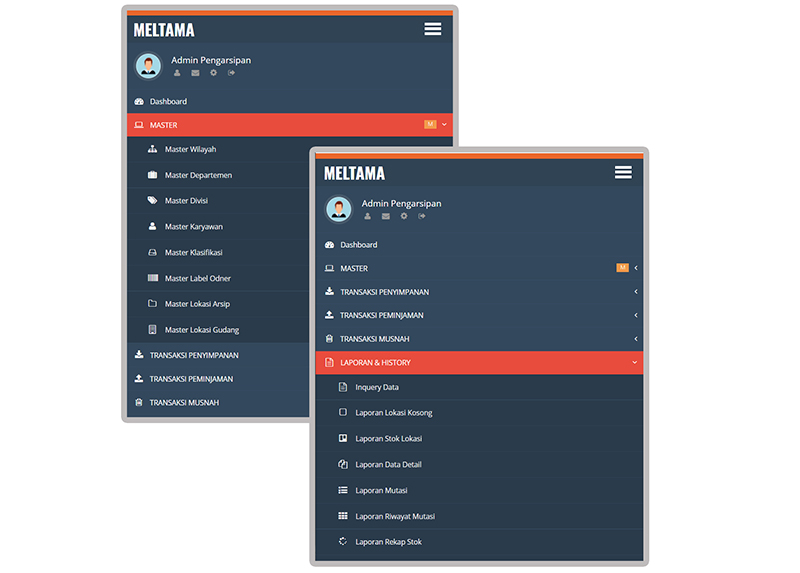Click the logout icon in the back panel profile
Image resolution: width=800 pixels, height=573 pixels.
tap(232, 72)
